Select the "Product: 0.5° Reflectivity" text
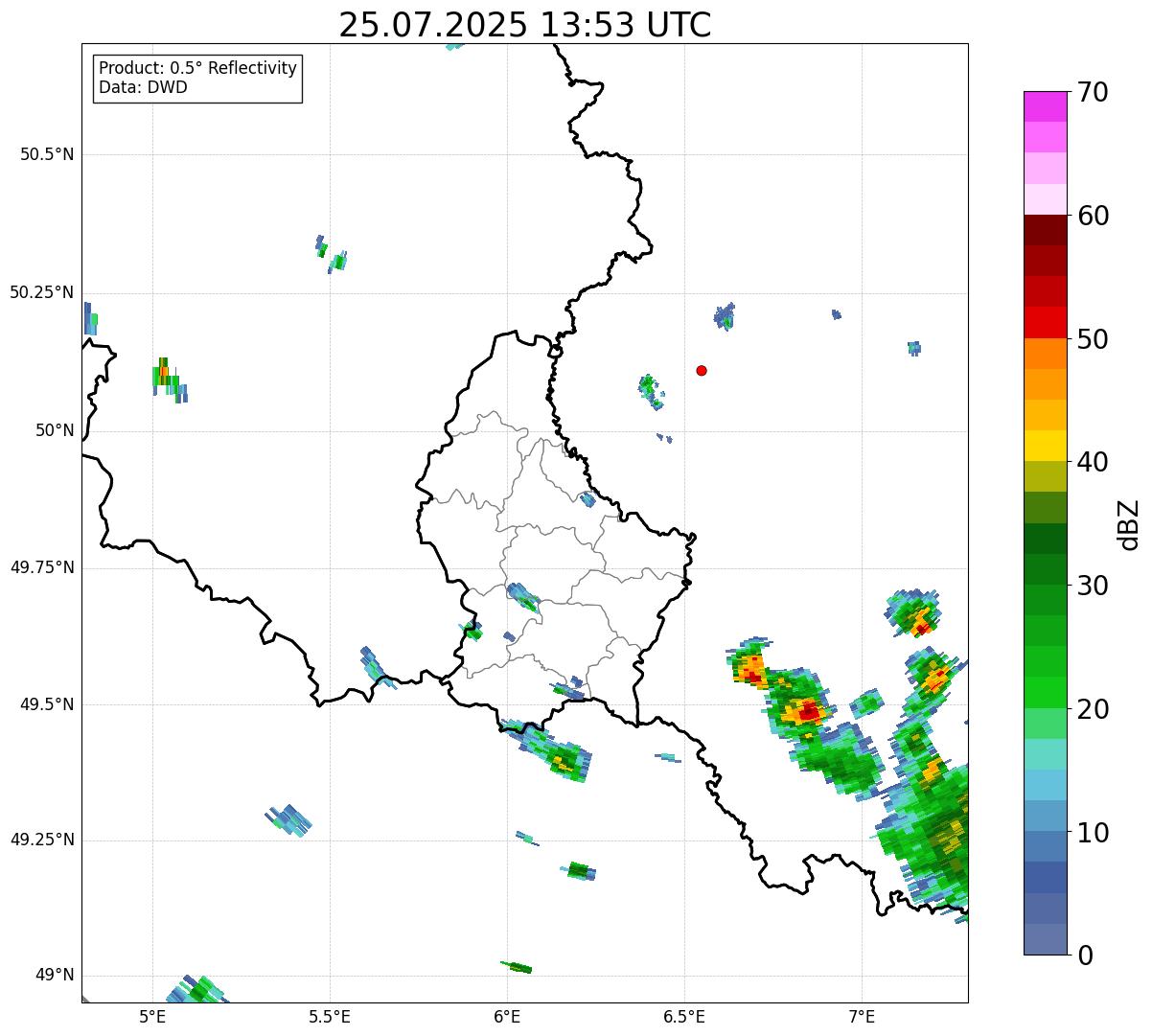 click(x=197, y=69)
